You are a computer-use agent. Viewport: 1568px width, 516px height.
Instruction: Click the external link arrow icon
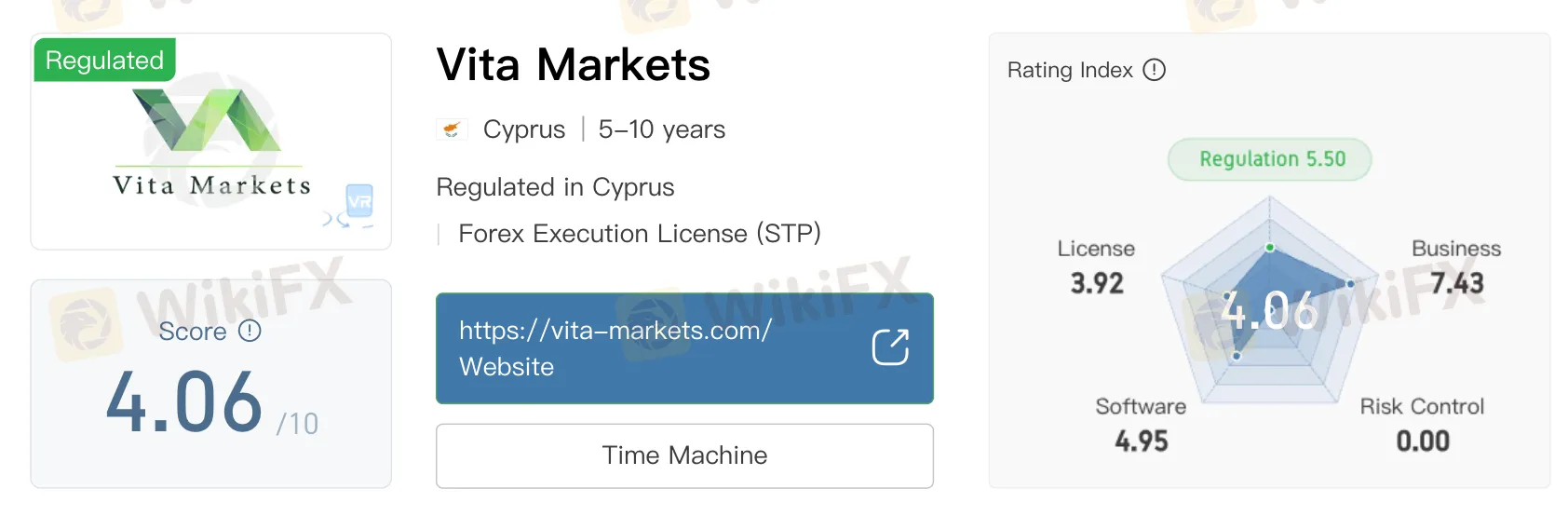click(x=889, y=347)
